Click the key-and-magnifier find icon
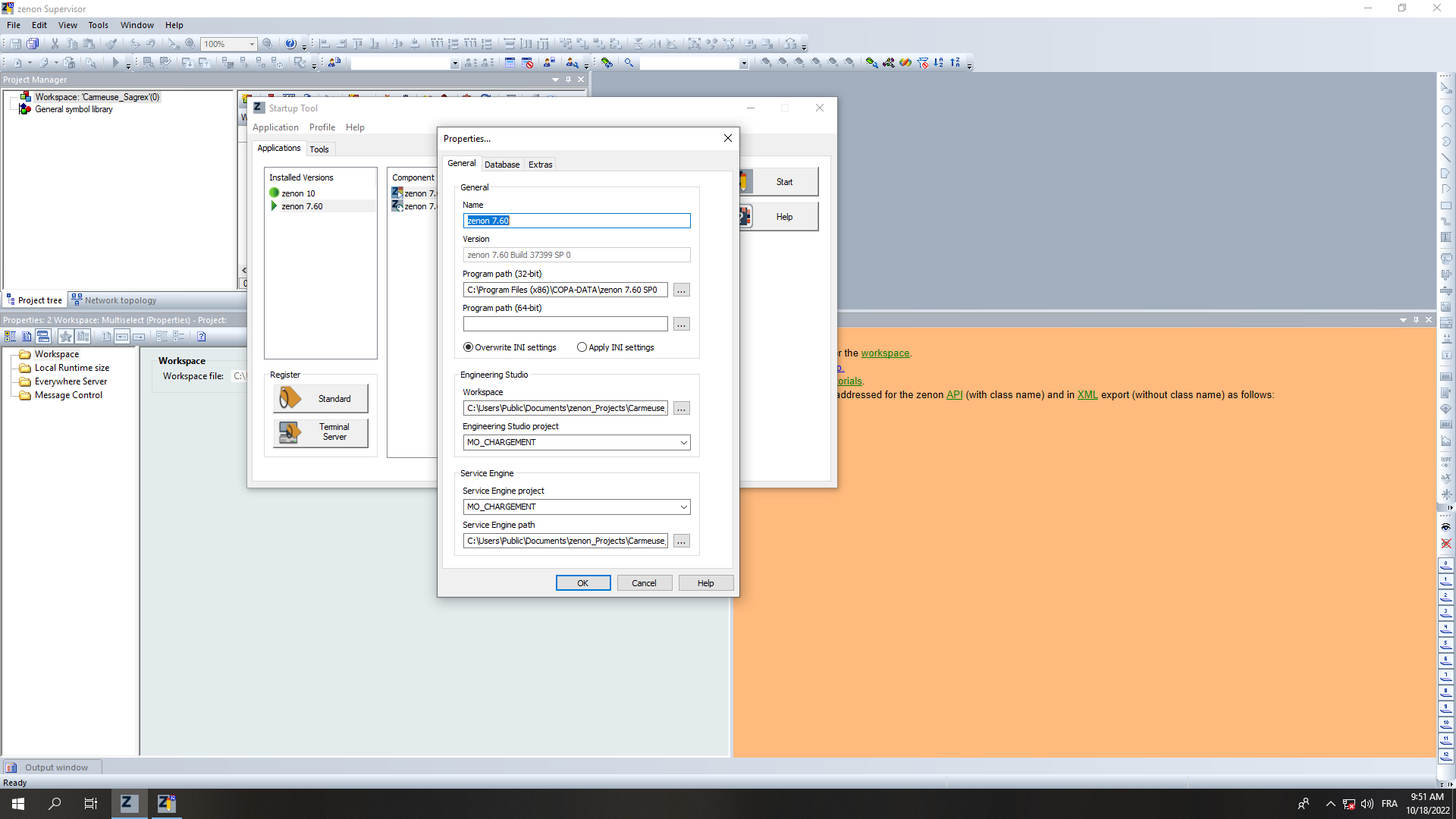Image resolution: width=1456 pixels, height=819 pixels. pos(871,63)
